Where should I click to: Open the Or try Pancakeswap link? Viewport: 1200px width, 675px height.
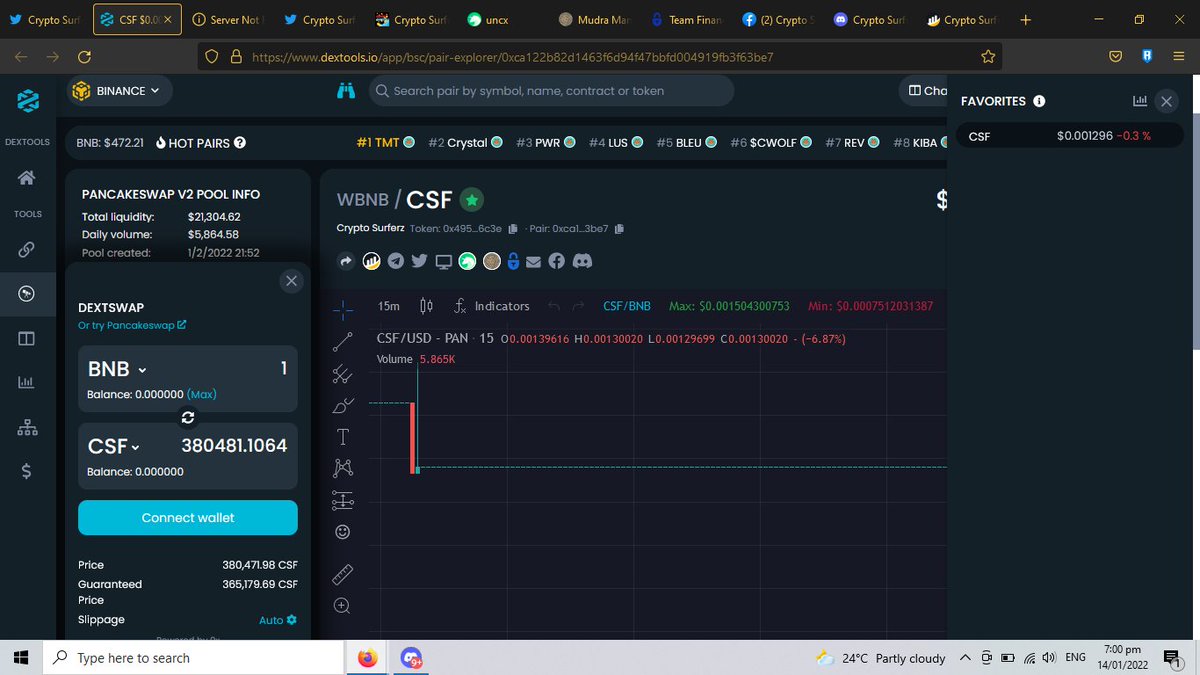pos(132,325)
